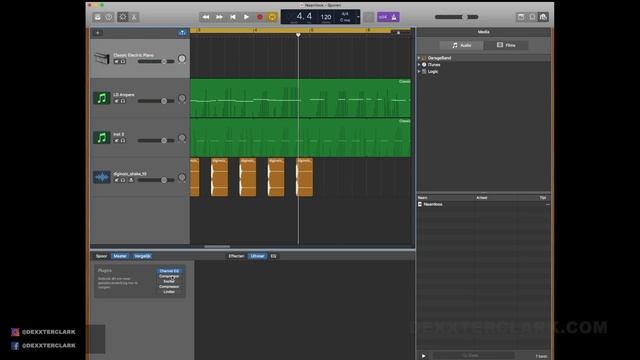Select the diginoiz_shake audio waveform track icon

coord(102,177)
